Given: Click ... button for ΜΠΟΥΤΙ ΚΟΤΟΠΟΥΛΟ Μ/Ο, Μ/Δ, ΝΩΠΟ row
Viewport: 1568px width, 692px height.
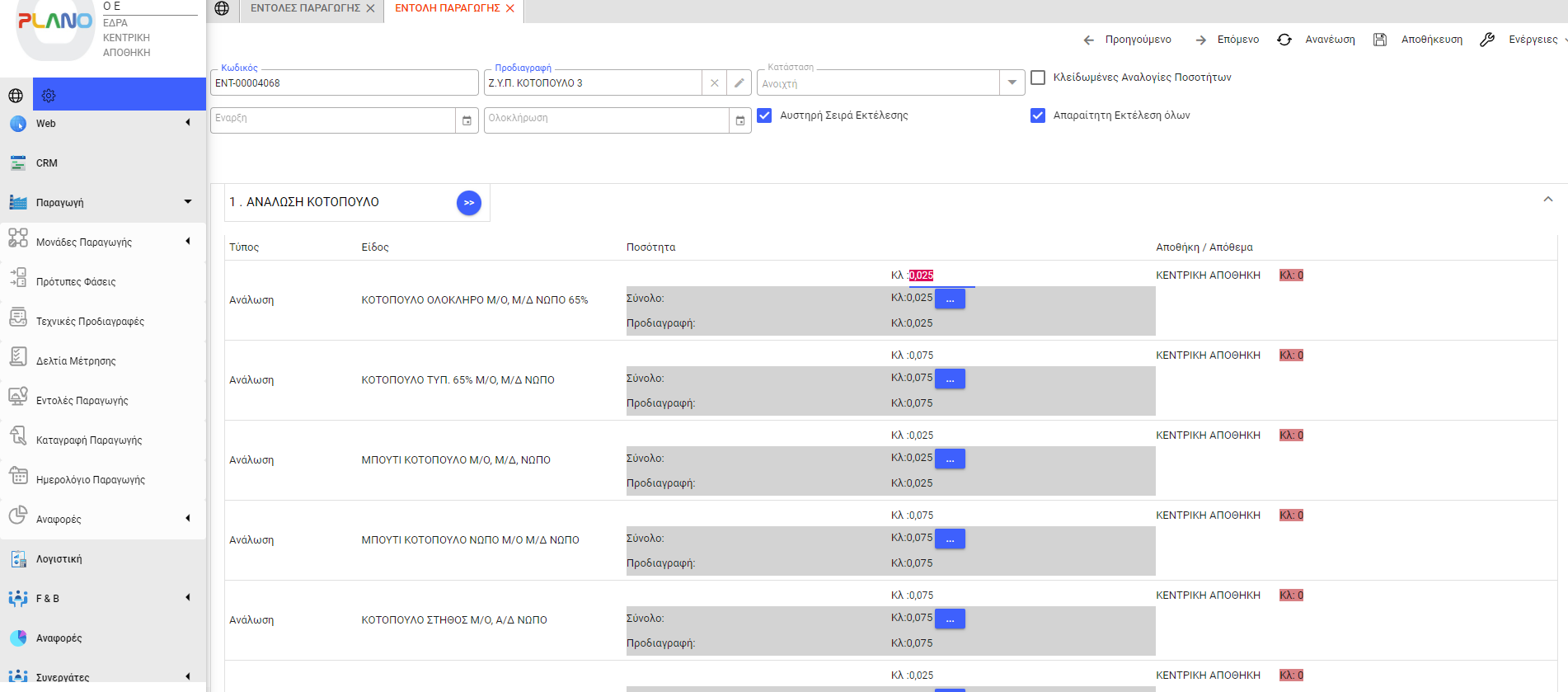Looking at the screenshot, I should tap(950, 459).
